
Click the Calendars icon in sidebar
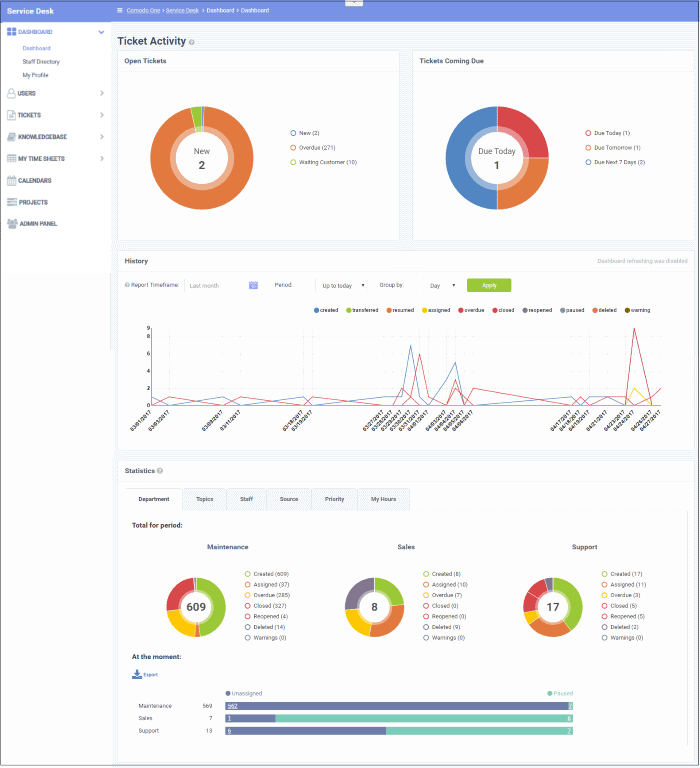pyautogui.click(x=11, y=180)
